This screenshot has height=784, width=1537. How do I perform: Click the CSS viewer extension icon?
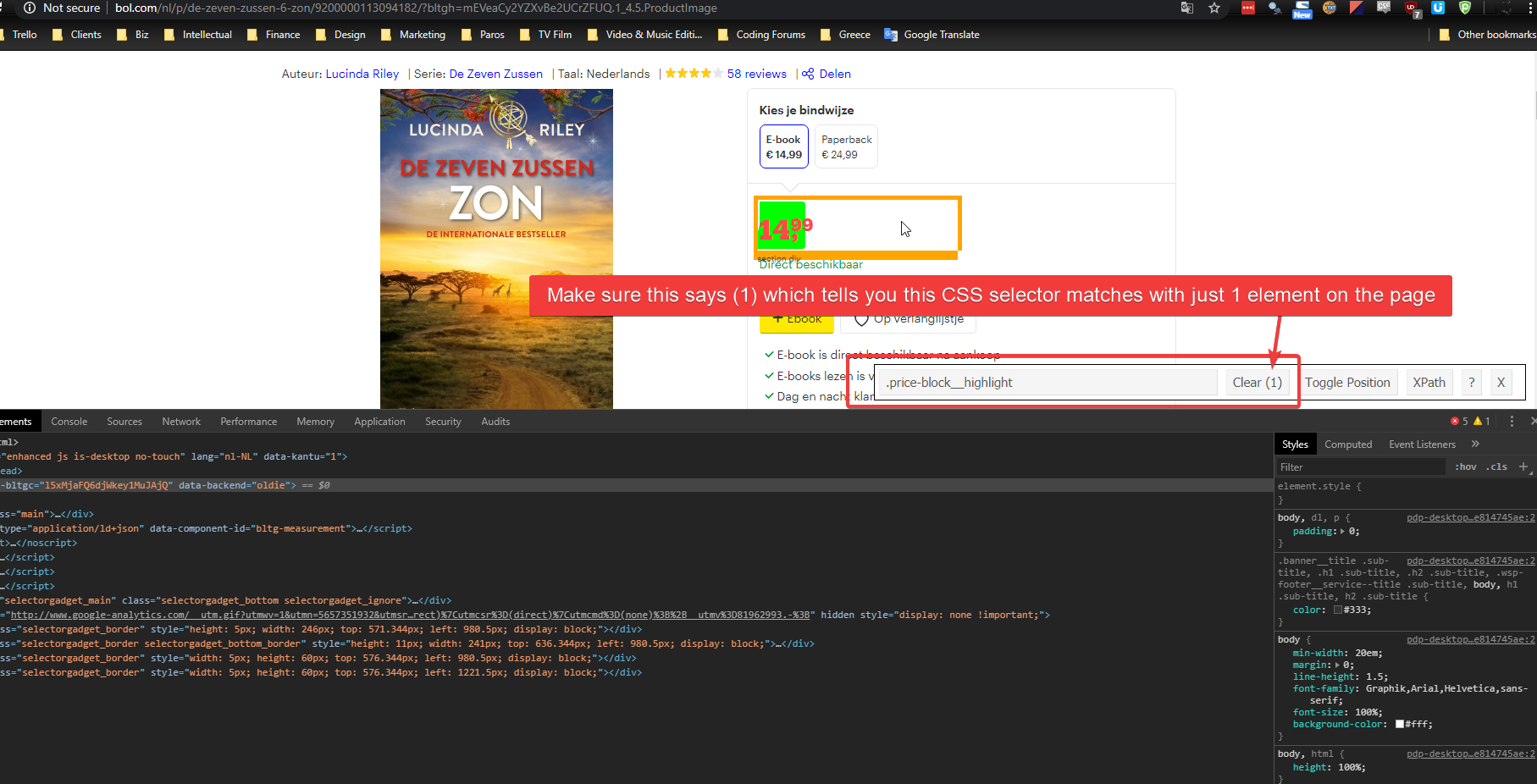coord(1384,8)
